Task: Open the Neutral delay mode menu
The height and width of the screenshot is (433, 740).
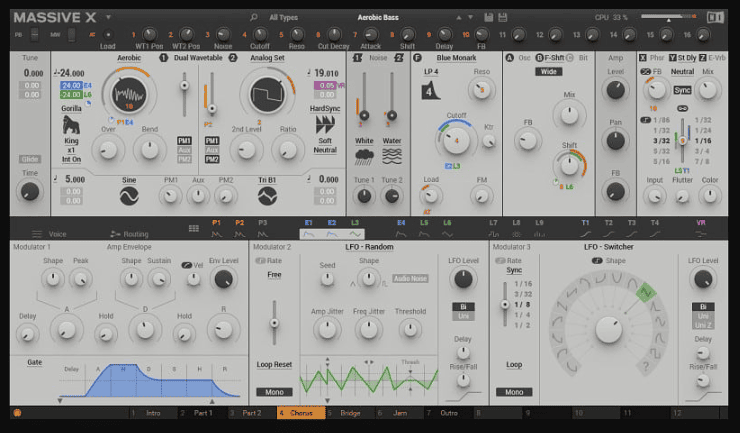Action: click(682, 72)
